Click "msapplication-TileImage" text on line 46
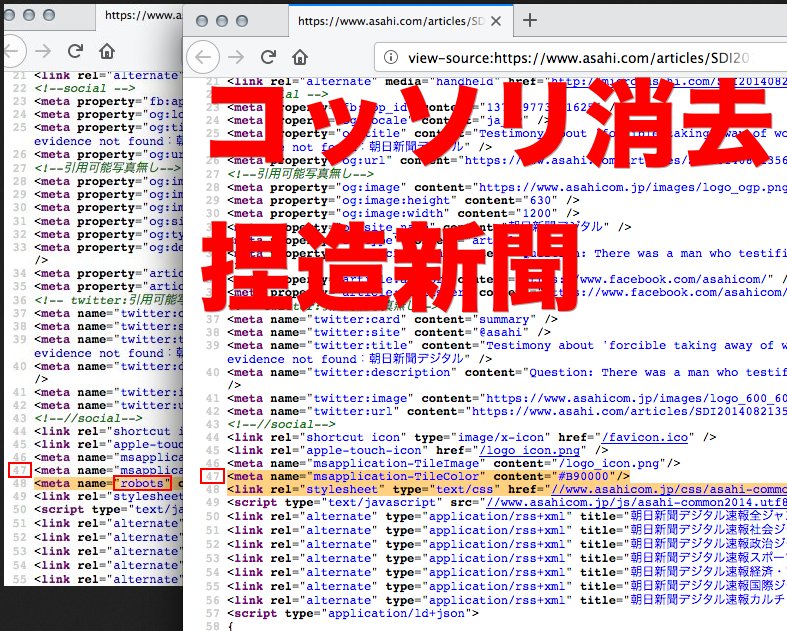The image size is (787, 631). coord(397,463)
